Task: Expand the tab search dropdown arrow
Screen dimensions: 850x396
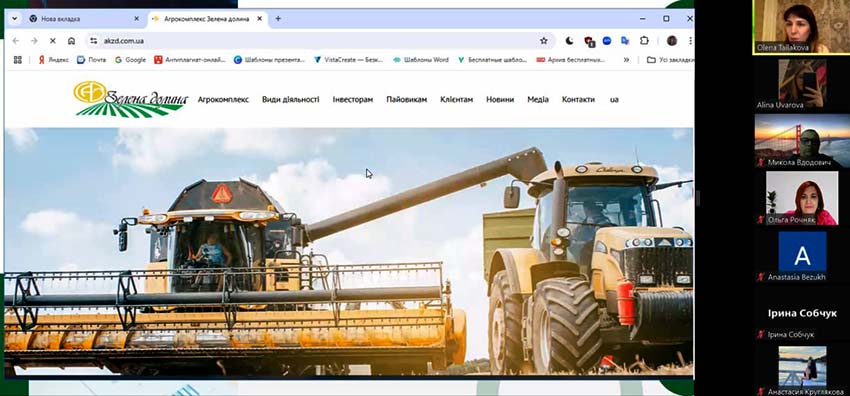Action: pyautogui.click(x=15, y=18)
